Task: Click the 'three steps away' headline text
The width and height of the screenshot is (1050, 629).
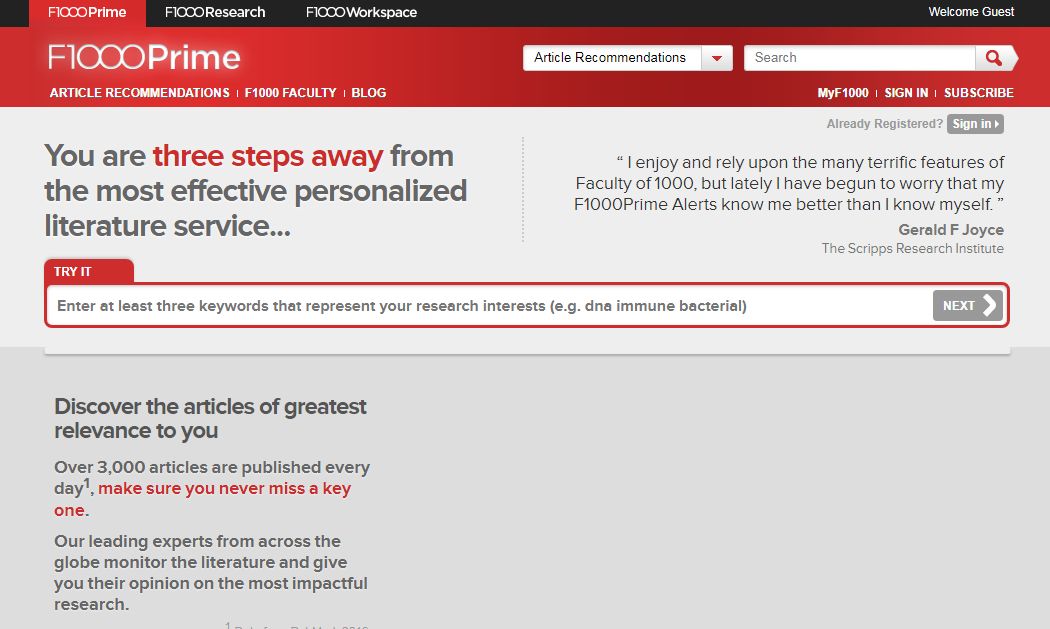Action: (268, 156)
